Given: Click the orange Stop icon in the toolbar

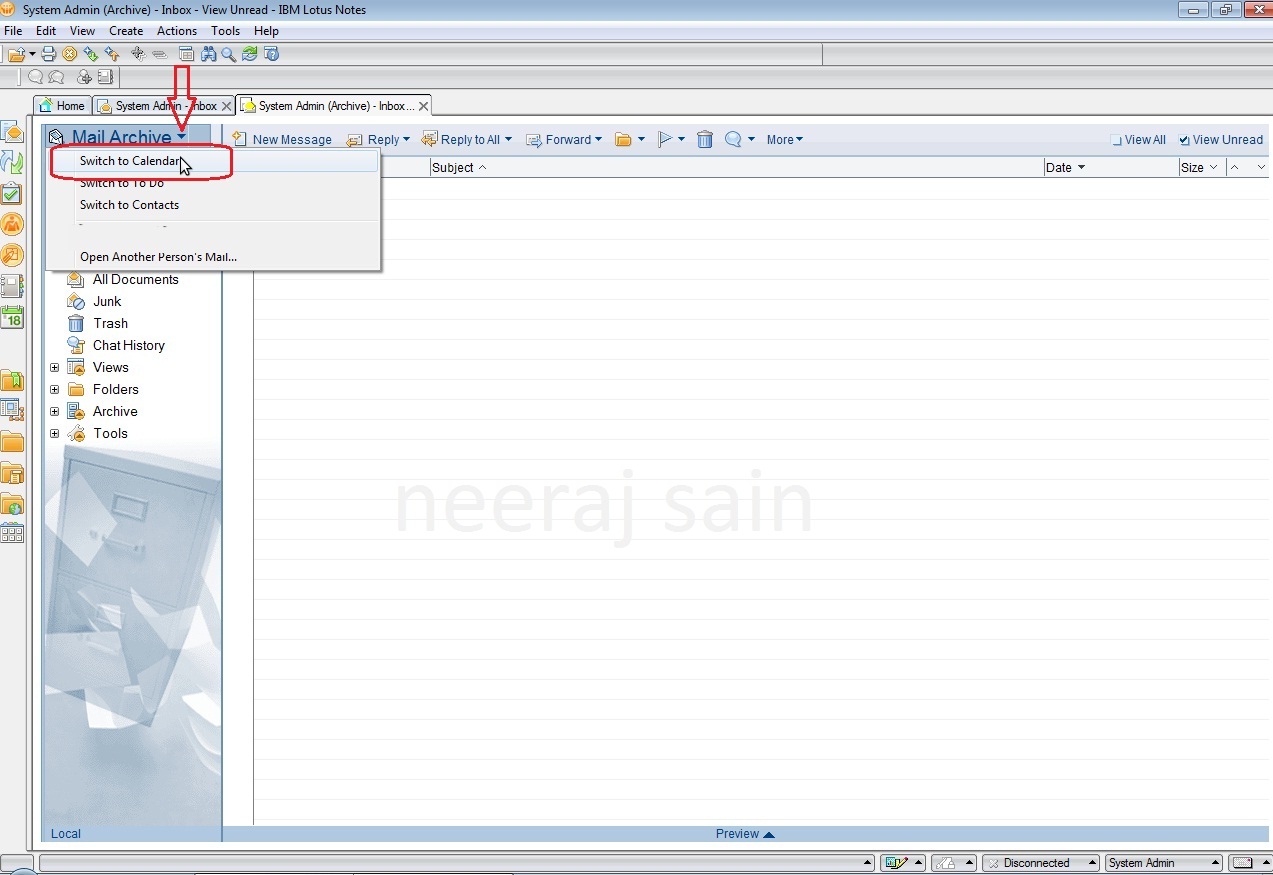Looking at the screenshot, I should coord(69,54).
